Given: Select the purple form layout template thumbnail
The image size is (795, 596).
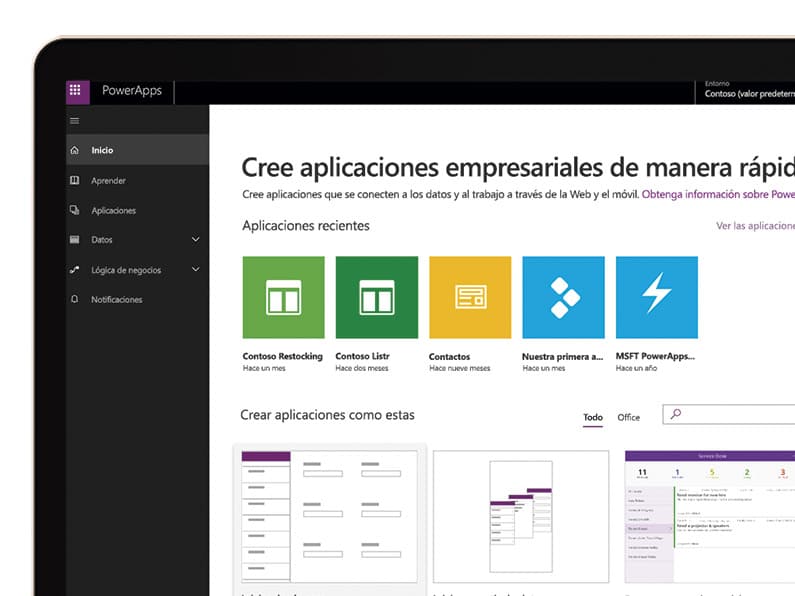Looking at the screenshot, I should (330, 516).
